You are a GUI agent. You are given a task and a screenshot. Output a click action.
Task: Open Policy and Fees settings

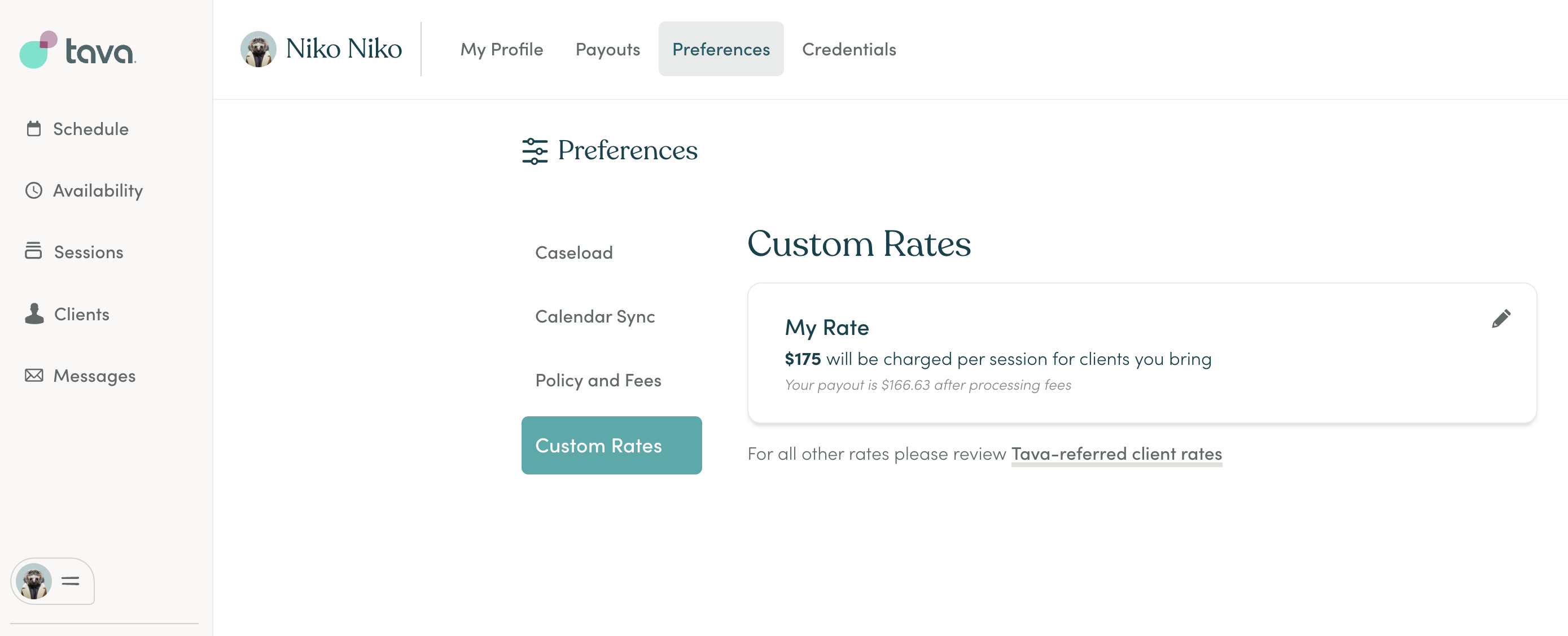(x=598, y=380)
